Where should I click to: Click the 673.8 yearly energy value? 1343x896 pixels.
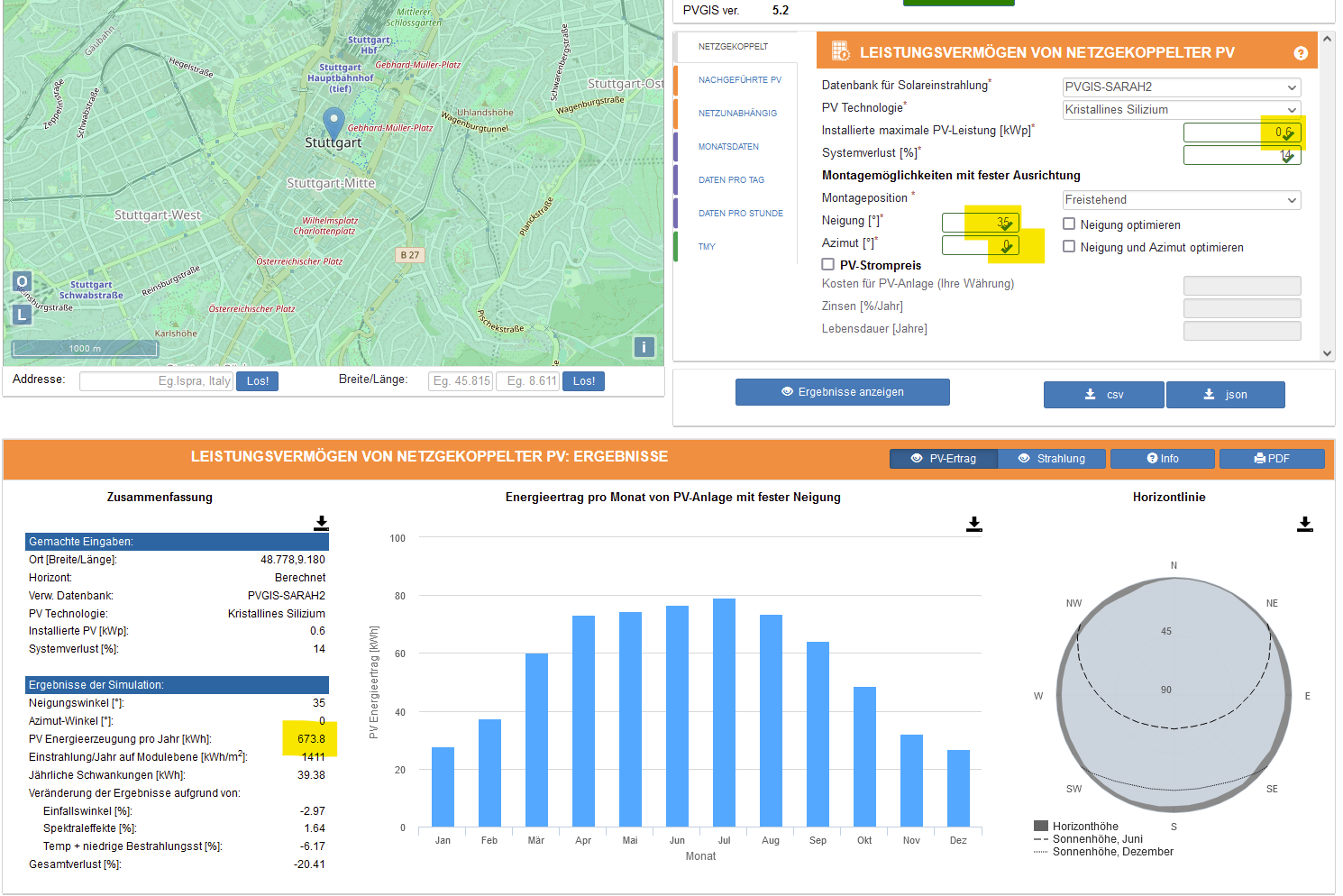pyautogui.click(x=311, y=739)
